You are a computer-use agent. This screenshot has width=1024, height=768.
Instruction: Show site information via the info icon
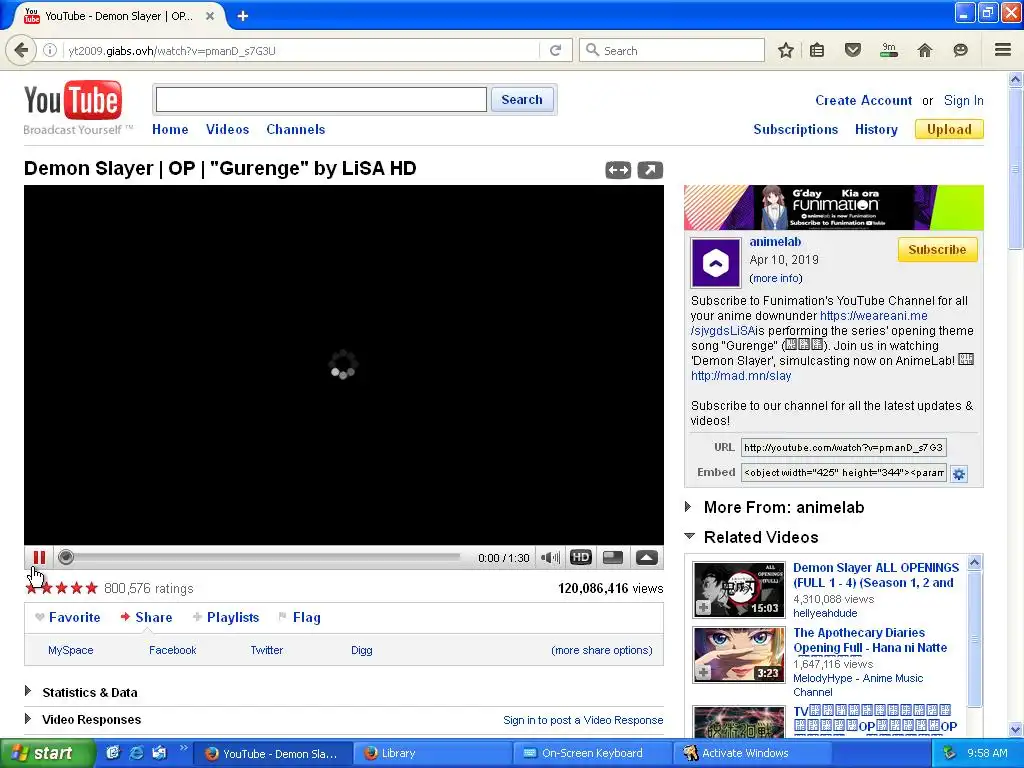(x=50, y=50)
